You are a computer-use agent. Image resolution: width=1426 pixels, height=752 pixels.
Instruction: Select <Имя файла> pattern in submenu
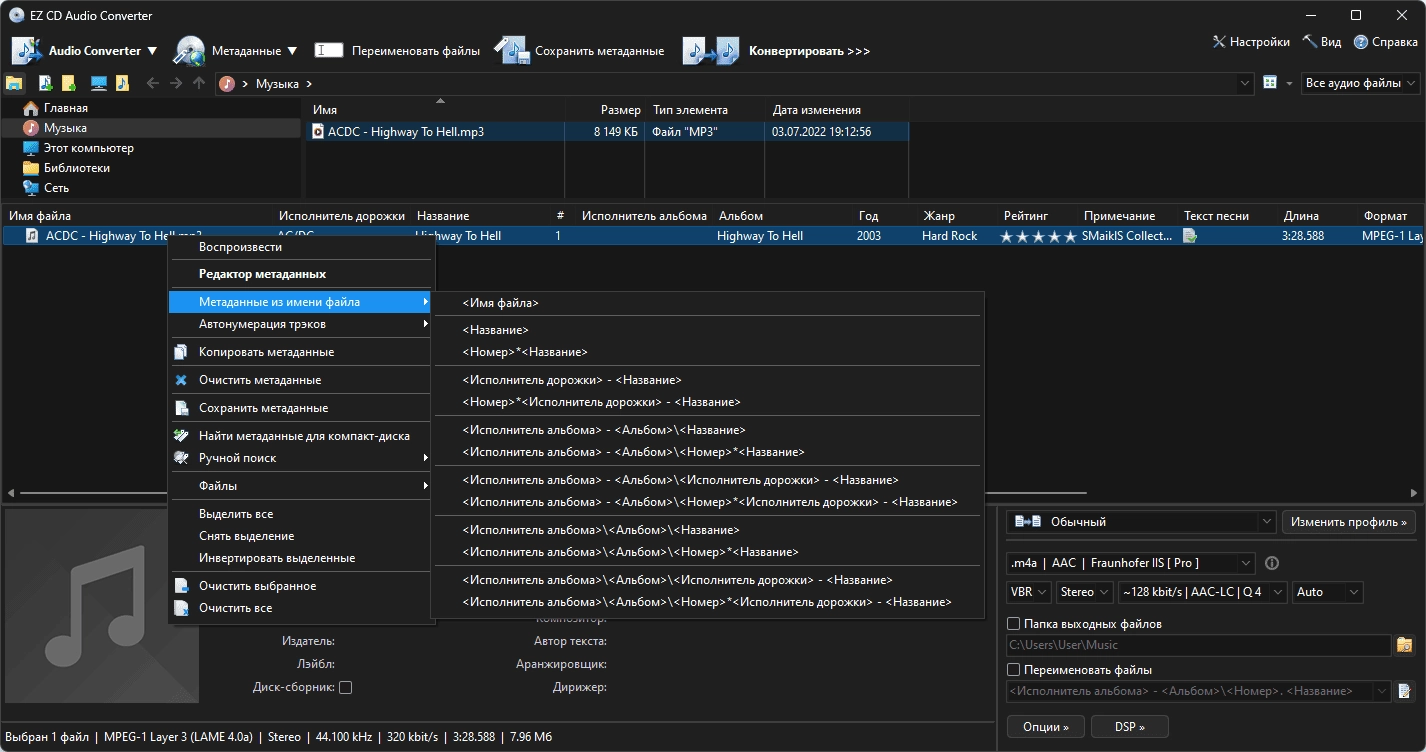[708, 303]
